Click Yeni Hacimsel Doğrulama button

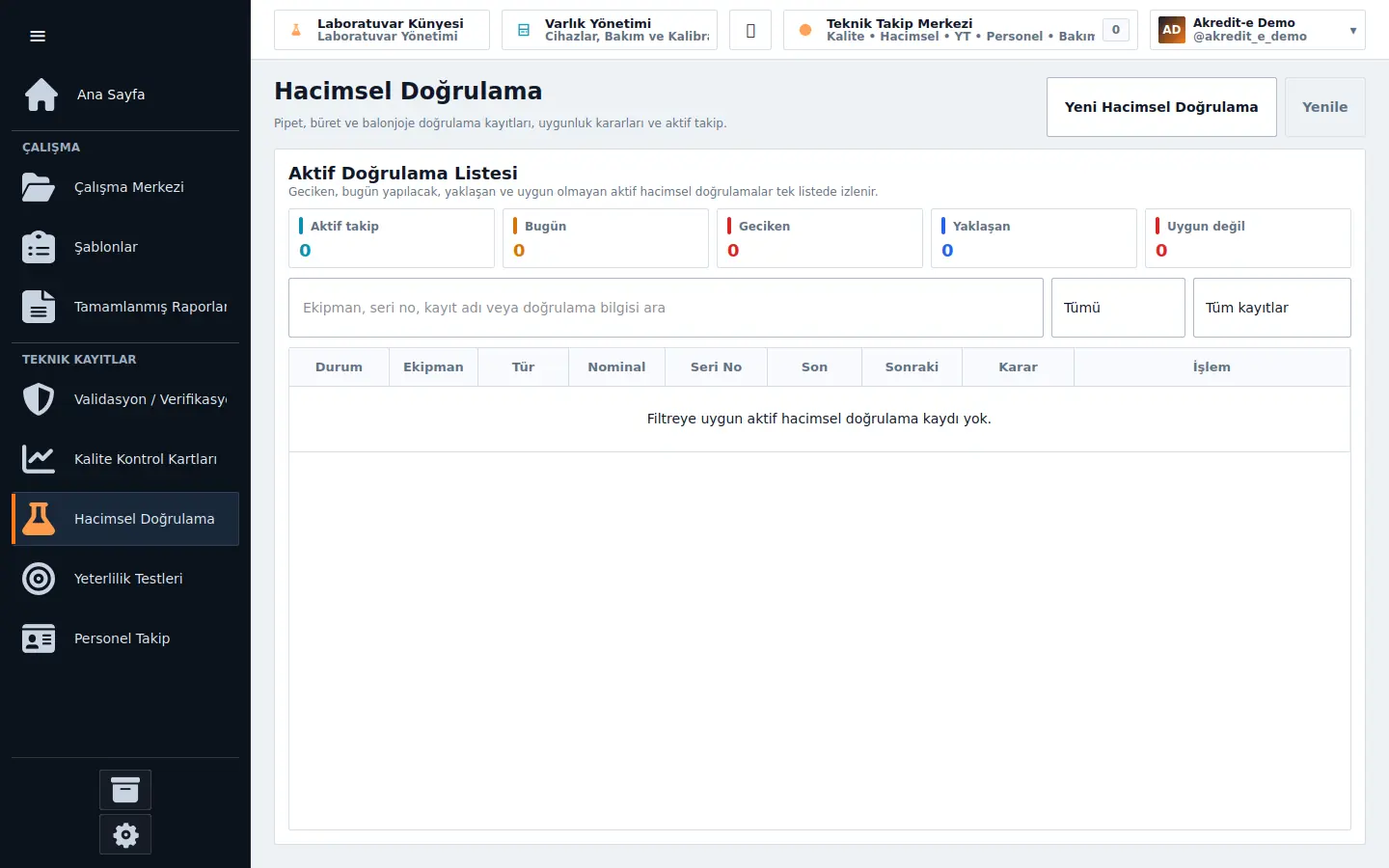click(1161, 107)
